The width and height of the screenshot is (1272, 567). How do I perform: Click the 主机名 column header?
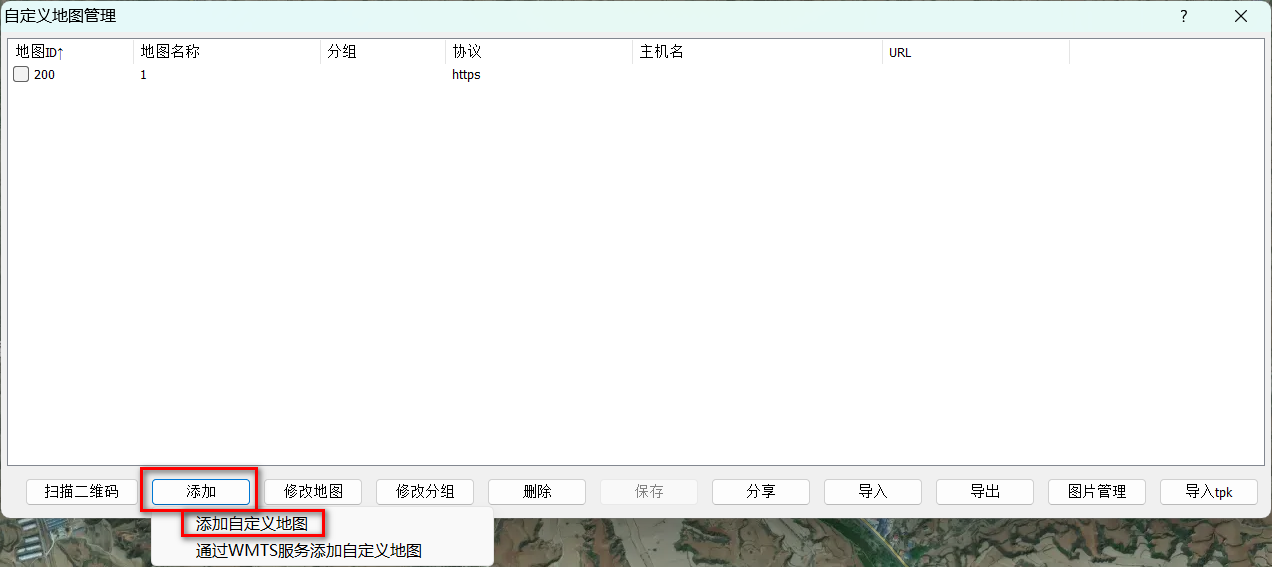pos(757,52)
